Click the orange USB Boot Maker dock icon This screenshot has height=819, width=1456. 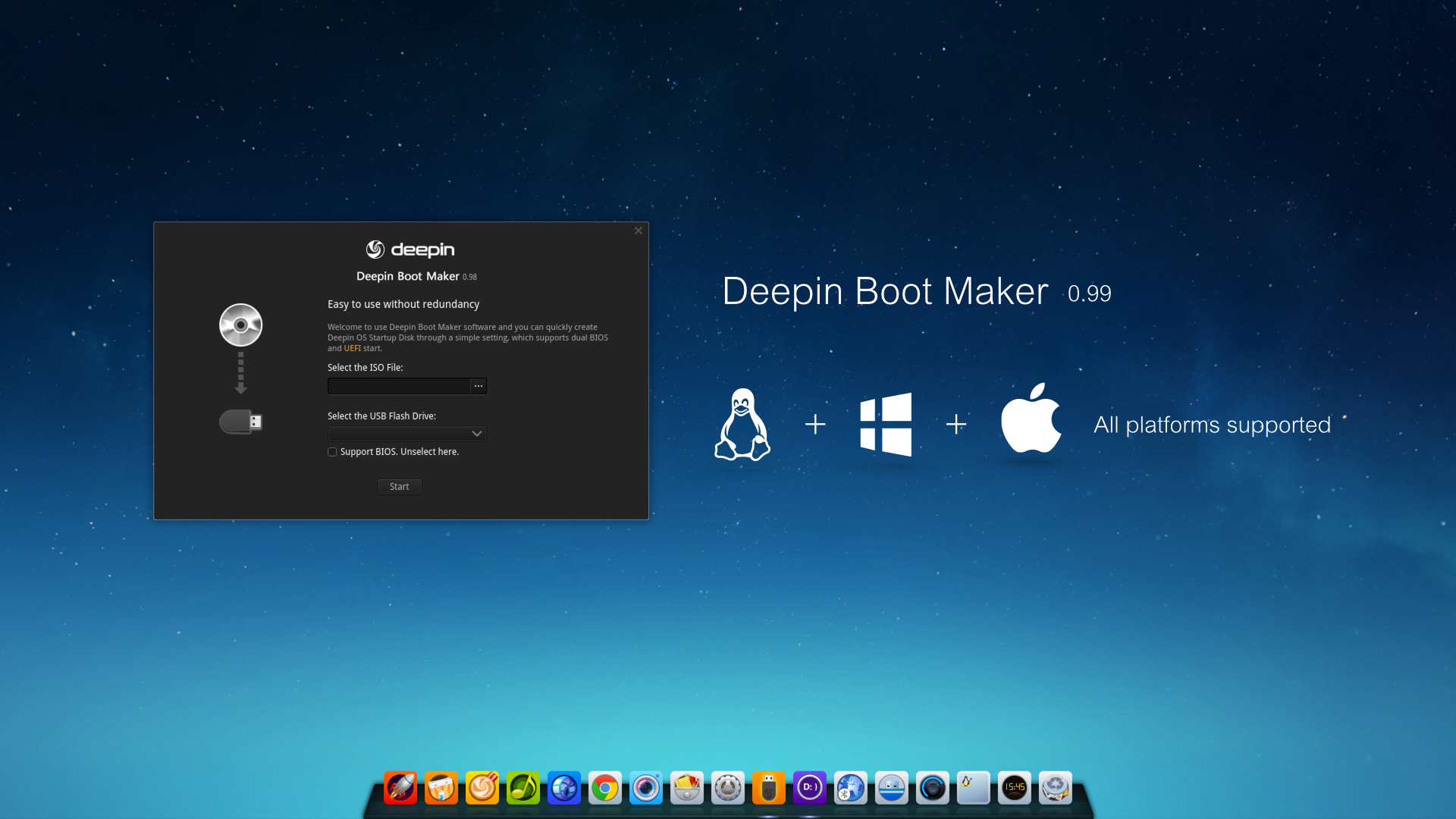768,788
